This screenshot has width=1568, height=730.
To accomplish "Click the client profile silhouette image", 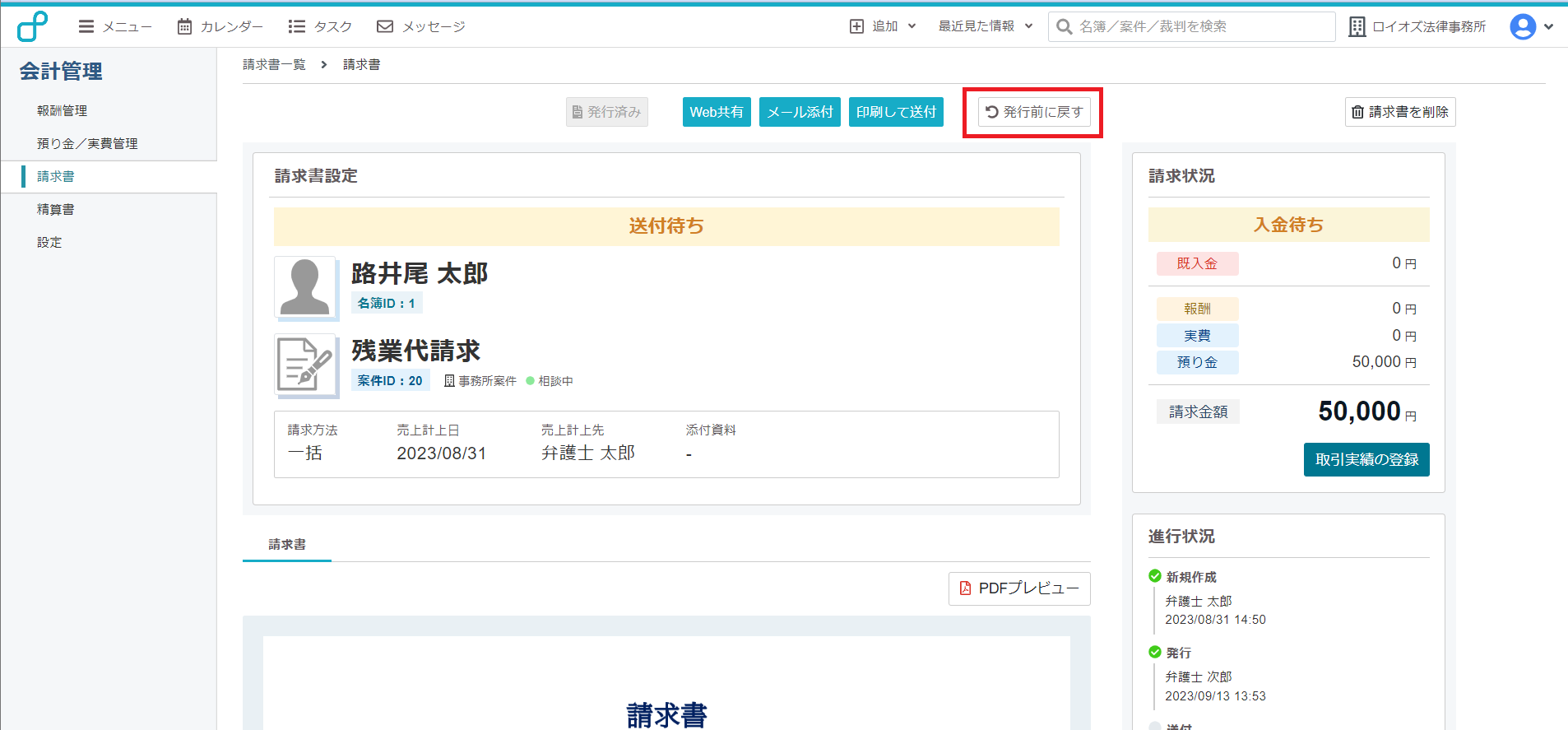I will (305, 287).
